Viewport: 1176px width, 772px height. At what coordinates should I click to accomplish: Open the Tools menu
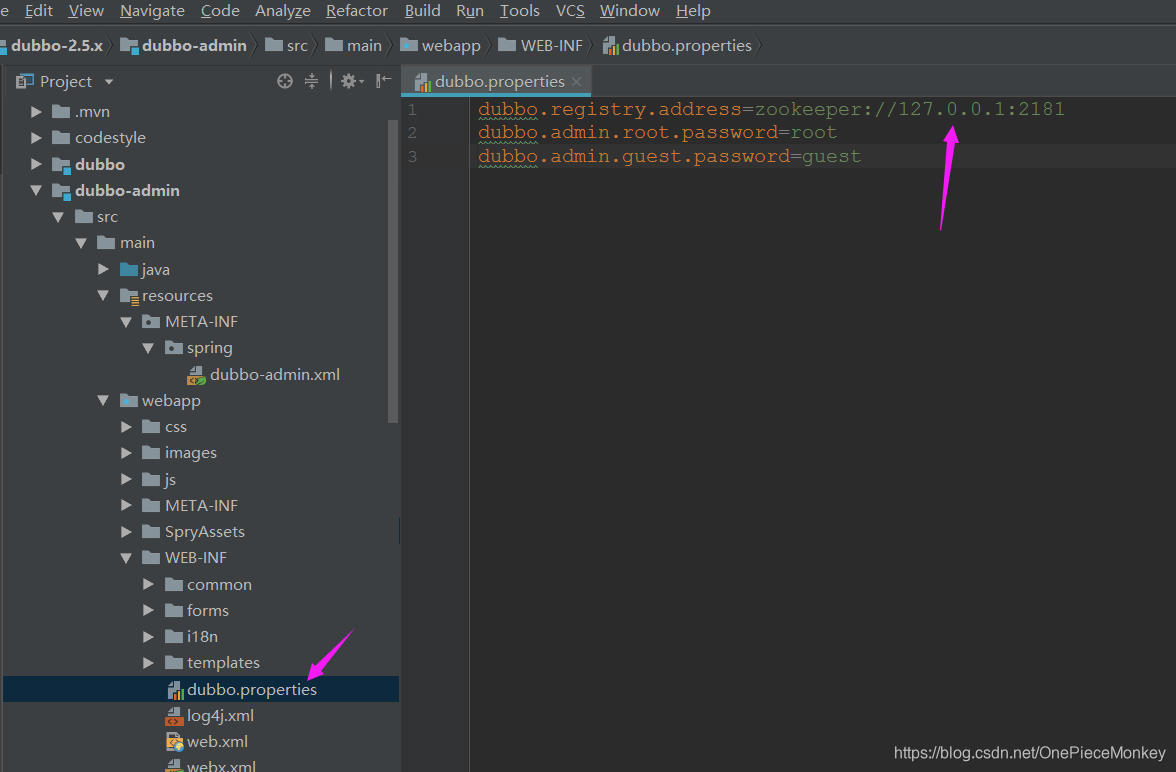pos(520,11)
